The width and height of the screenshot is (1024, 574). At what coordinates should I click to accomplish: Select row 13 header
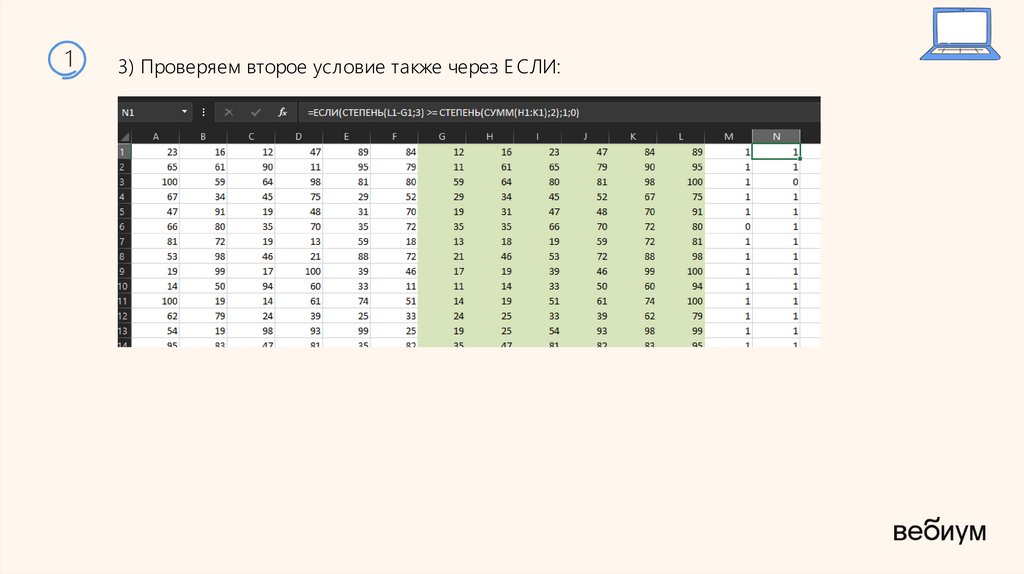[x=125, y=331]
